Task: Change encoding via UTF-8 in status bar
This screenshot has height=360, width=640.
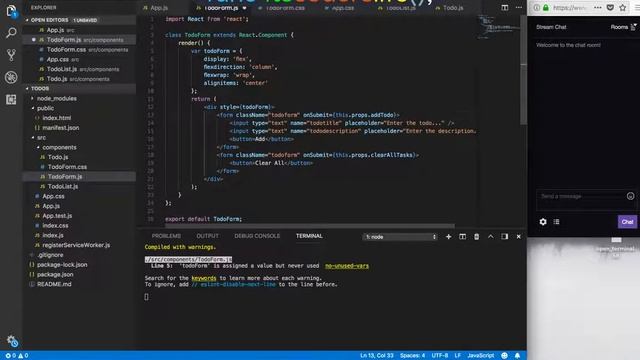Action: (x=440, y=356)
